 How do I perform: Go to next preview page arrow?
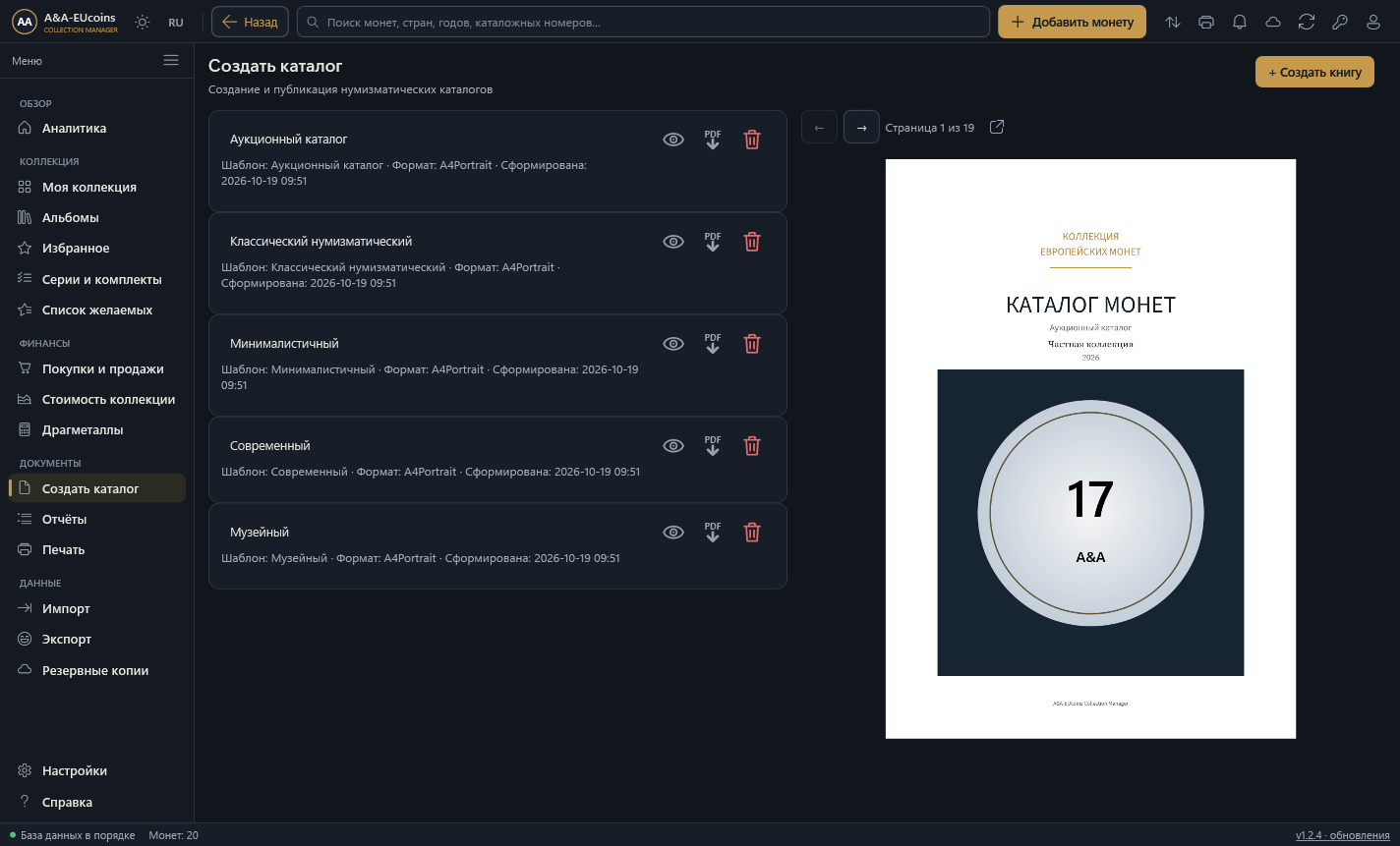[861, 128]
